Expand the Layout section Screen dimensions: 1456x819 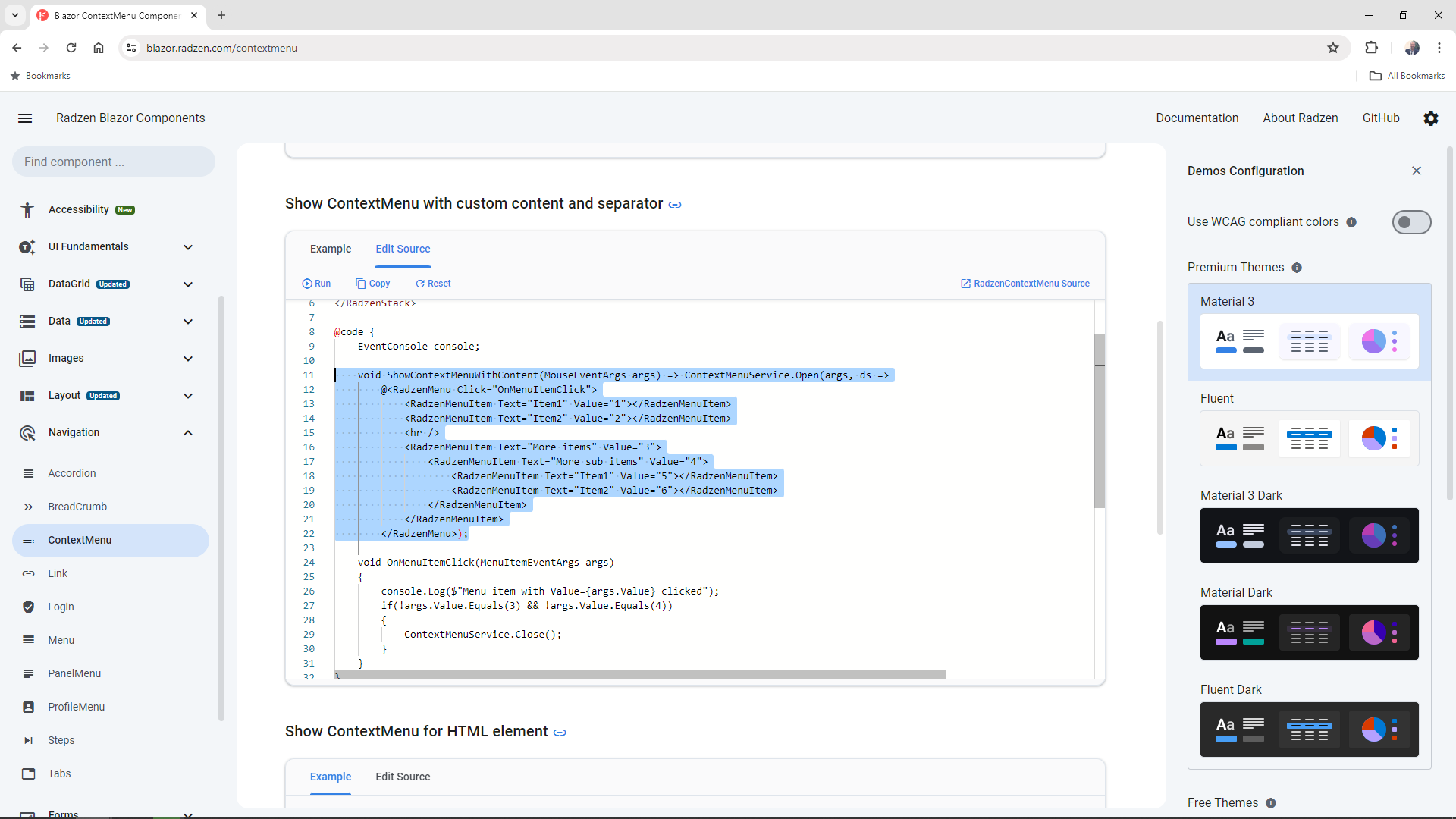pyautogui.click(x=188, y=396)
